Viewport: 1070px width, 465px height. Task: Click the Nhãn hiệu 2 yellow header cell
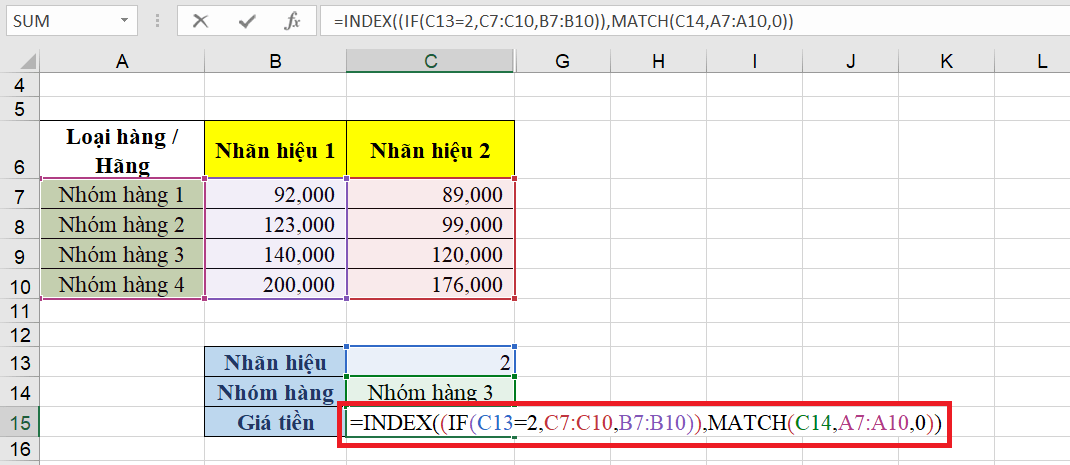tap(430, 150)
